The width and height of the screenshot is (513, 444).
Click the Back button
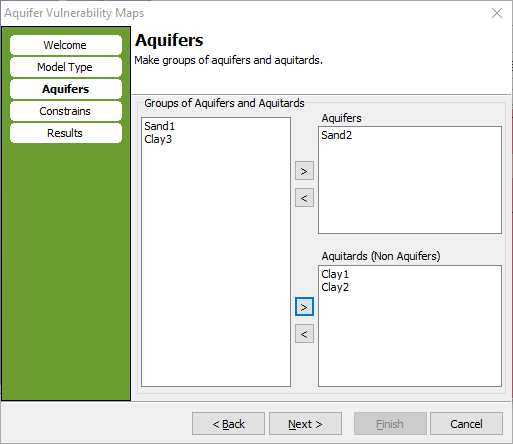coord(228,424)
